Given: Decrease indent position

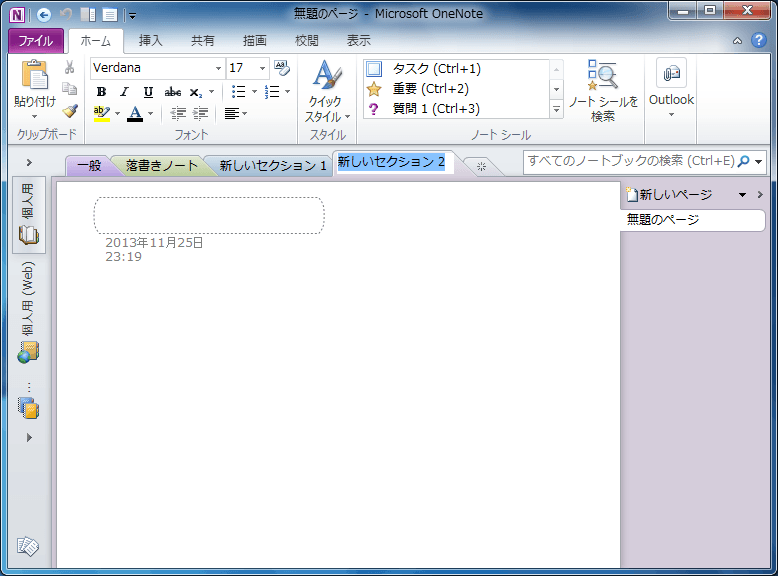Looking at the screenshot, I should (178, 114).
